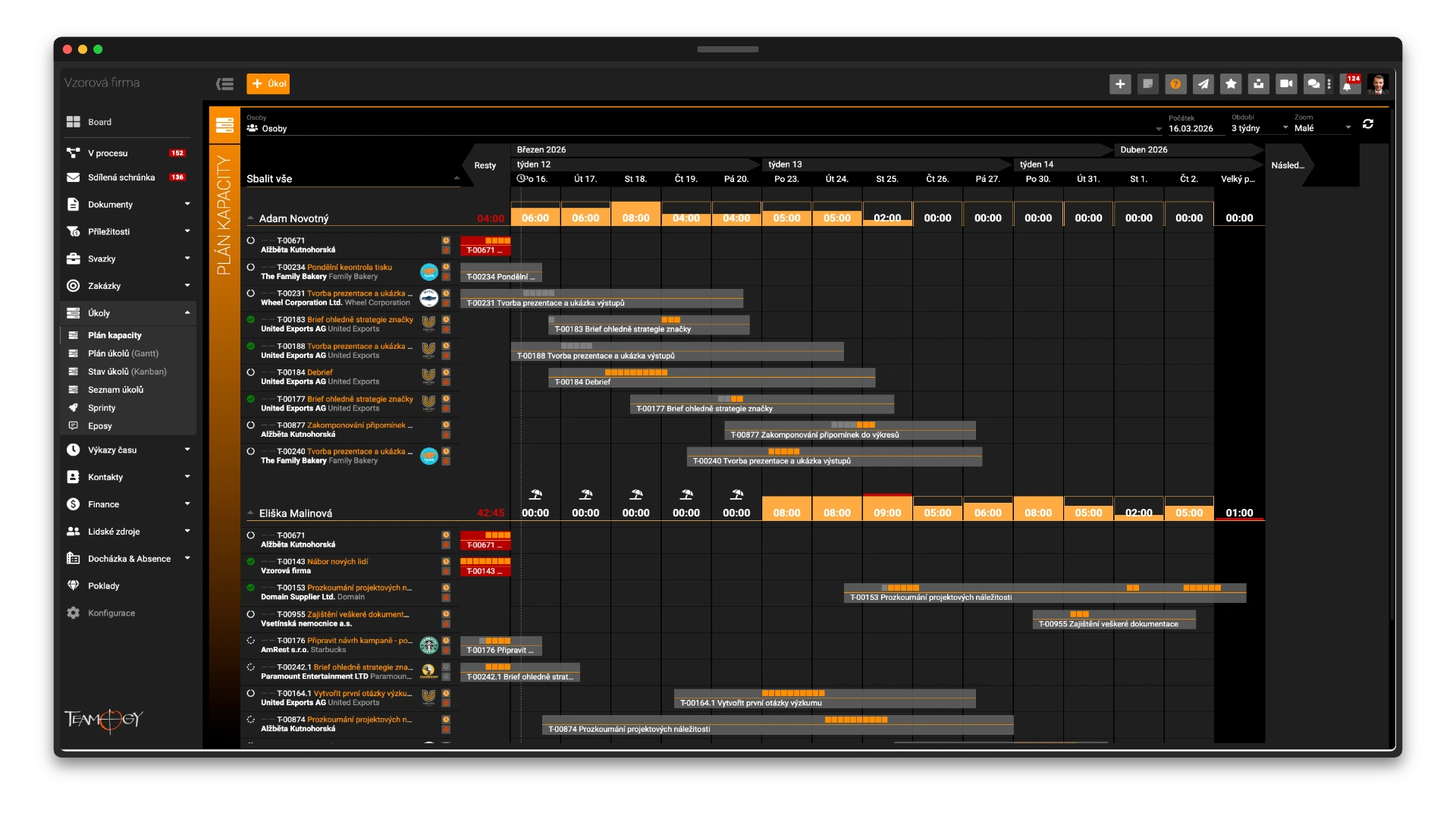Click the Počátek date field 16.03.2026
Screen dimensions: 1456x819
[x=1191, y=128]
